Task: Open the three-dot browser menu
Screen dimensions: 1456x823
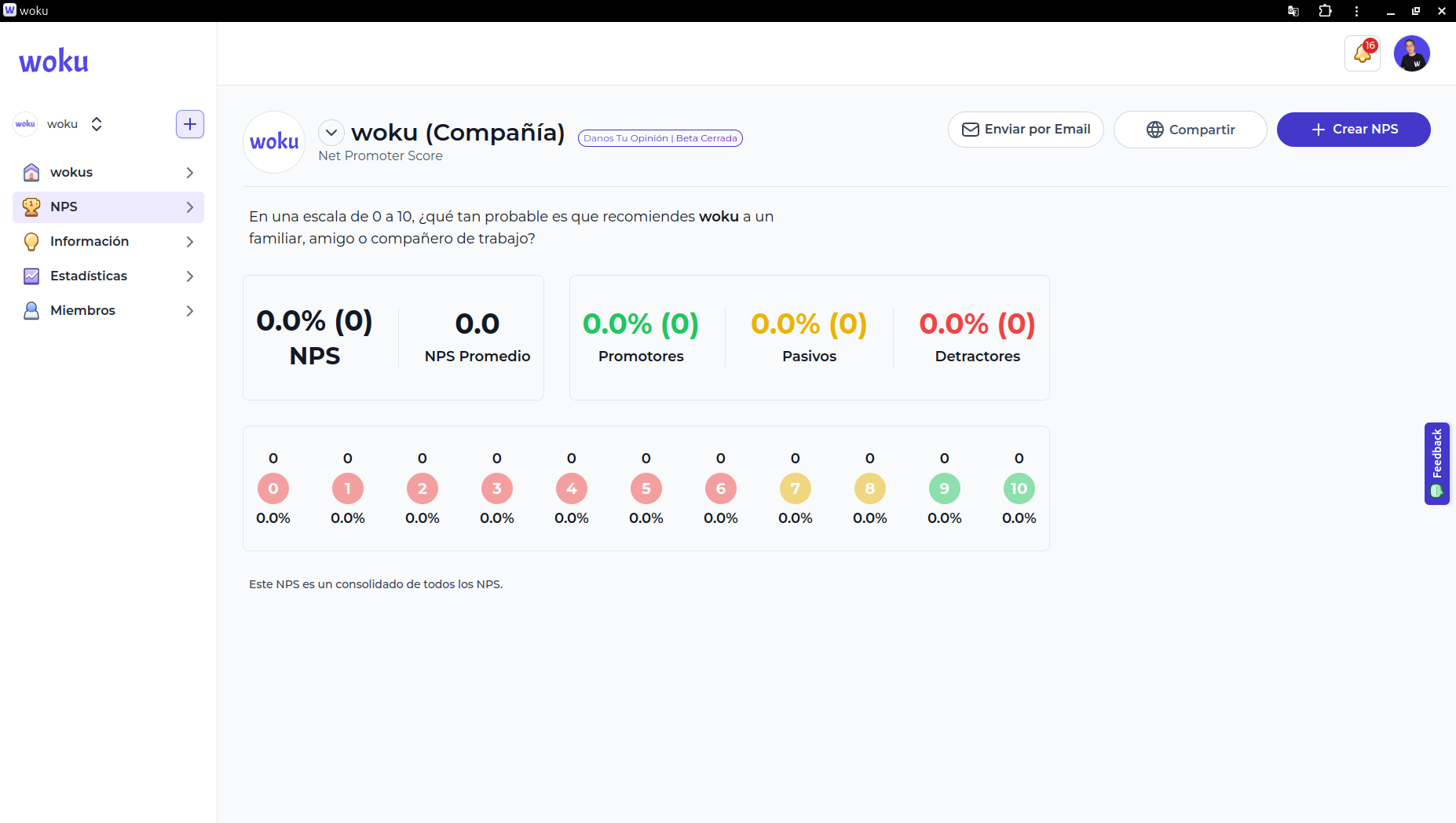Action: [1356, 11]
